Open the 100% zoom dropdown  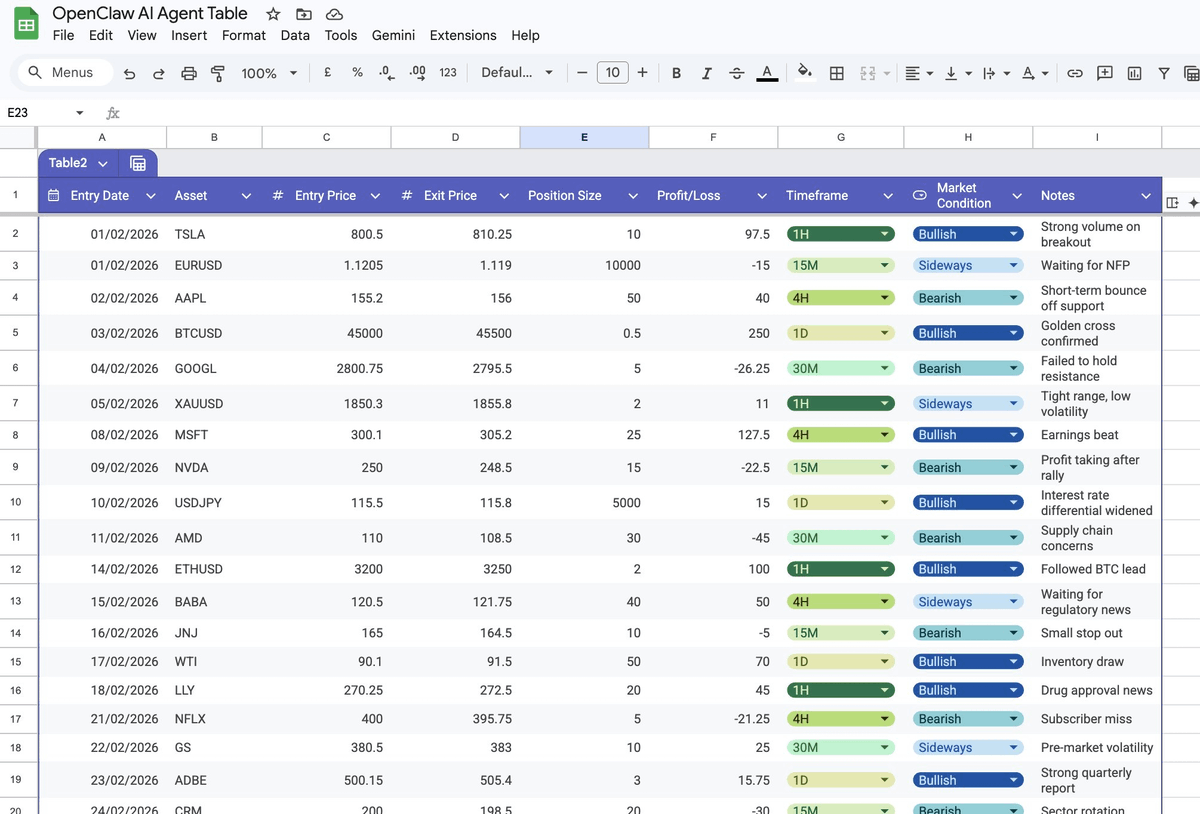click(x=270, y=73)
